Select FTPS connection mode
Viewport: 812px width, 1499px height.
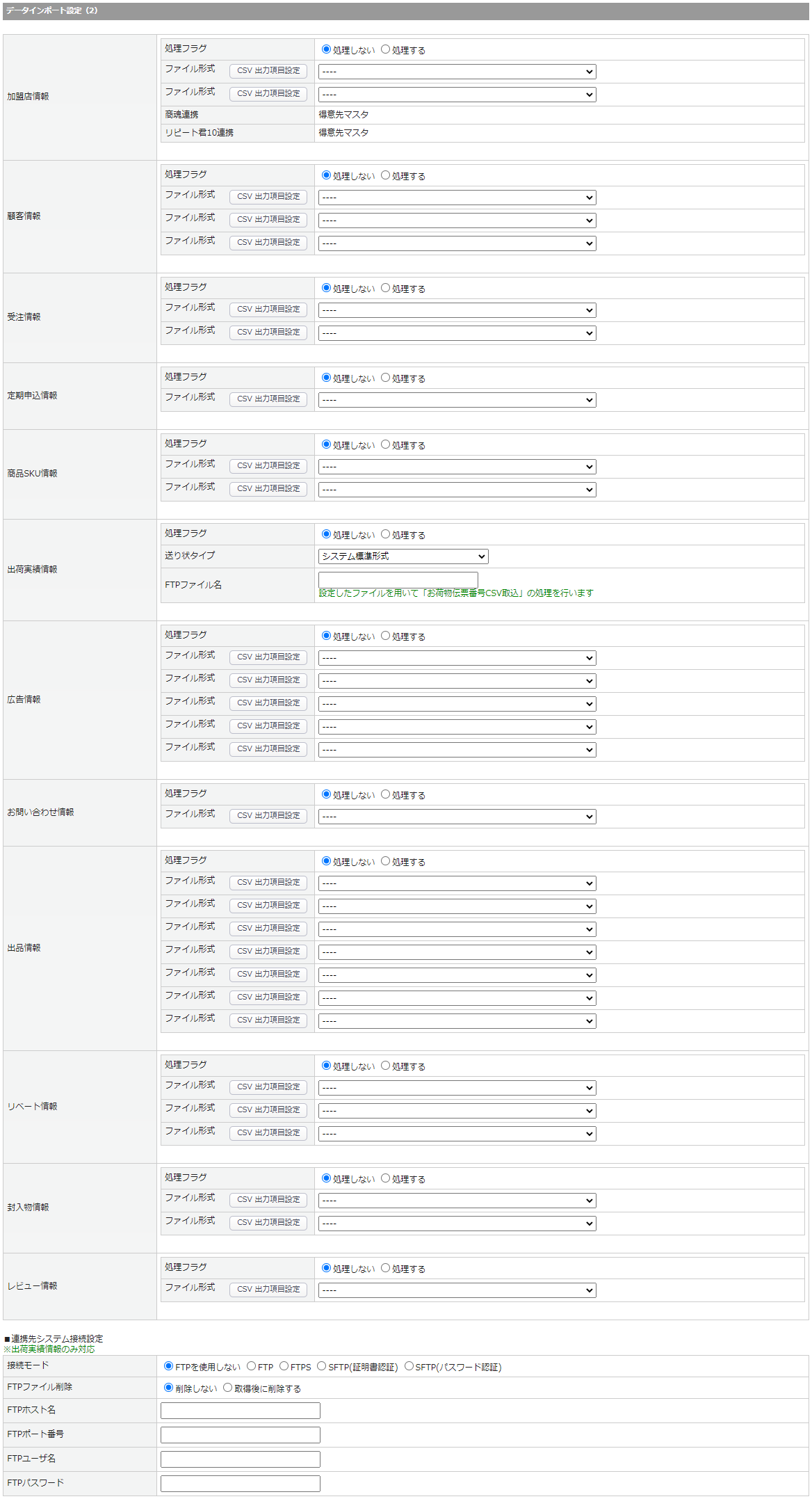(x=284, y=1366)
